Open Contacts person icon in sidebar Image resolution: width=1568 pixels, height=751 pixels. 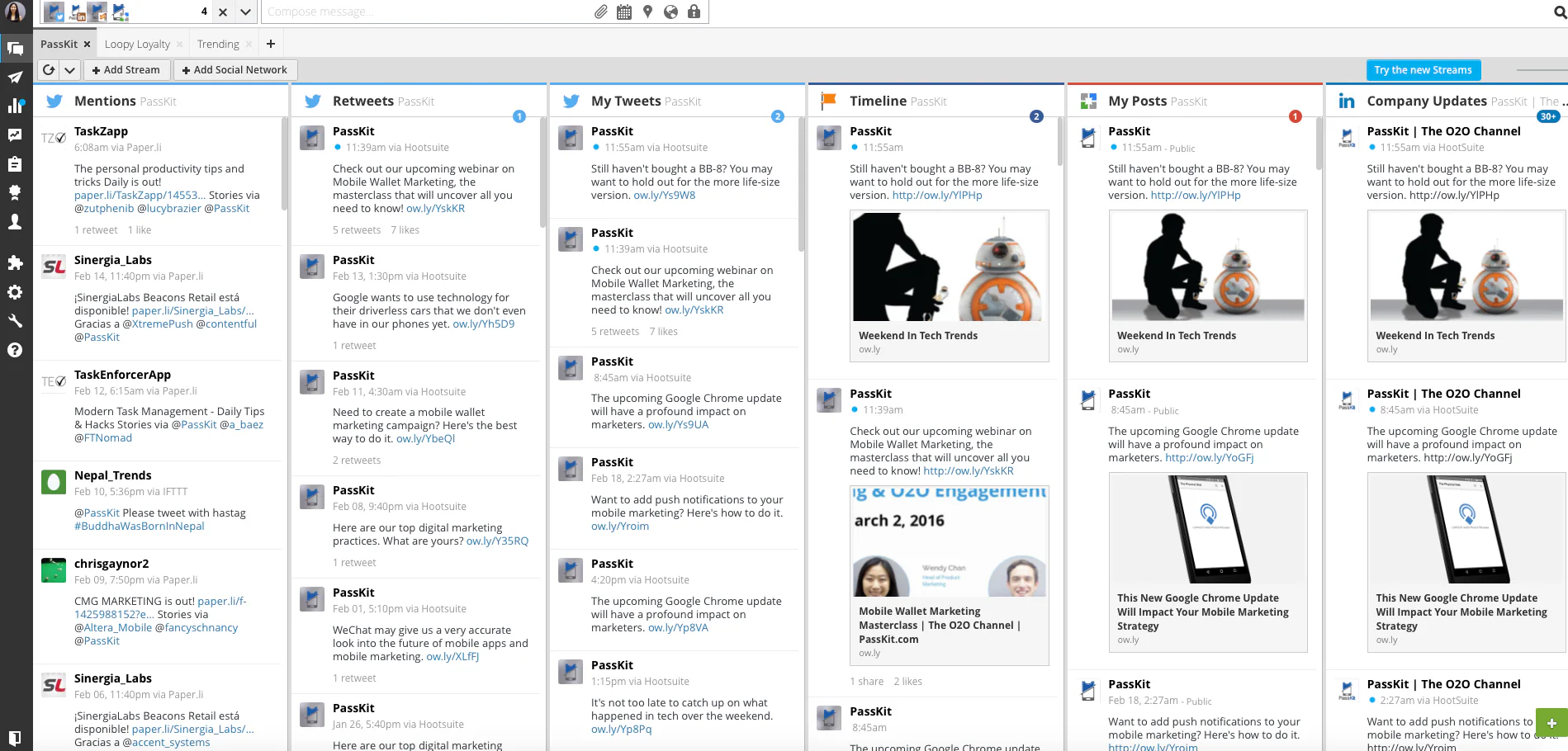point(15,222)
